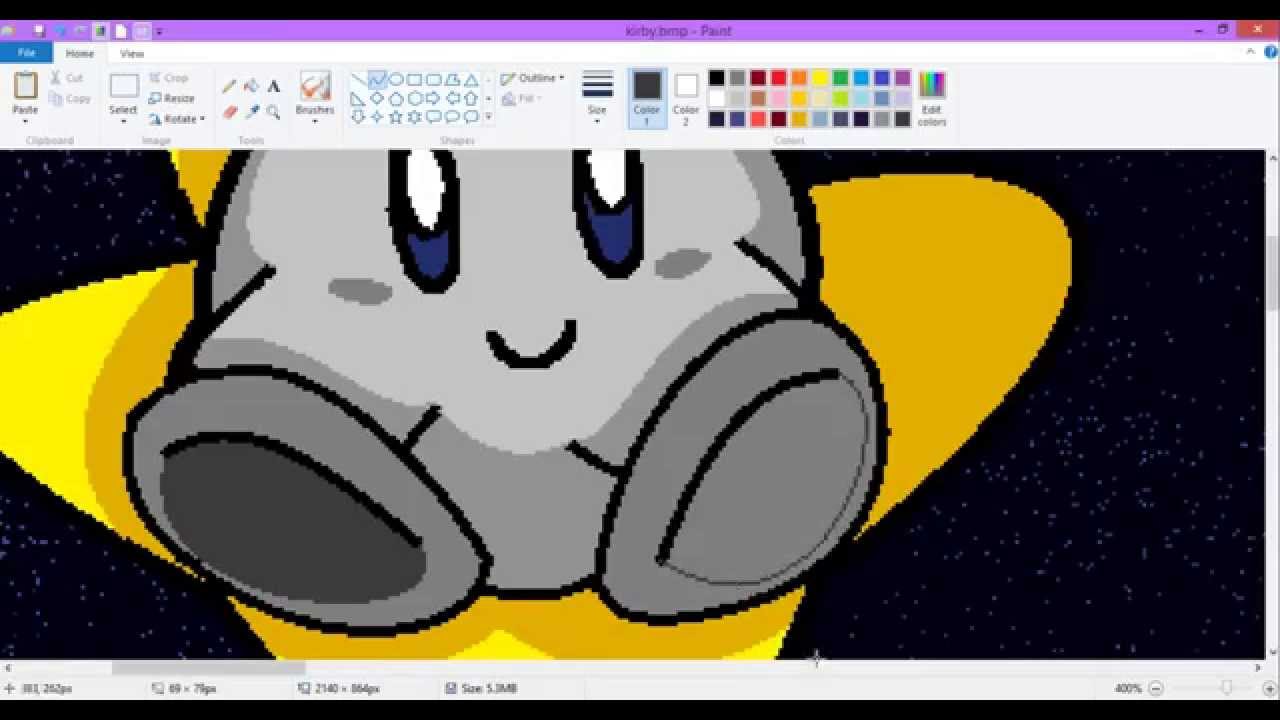This screenshot has height=720, width=1280.
Task: Expand the full Shapes gallery
Action: point(489,117)
